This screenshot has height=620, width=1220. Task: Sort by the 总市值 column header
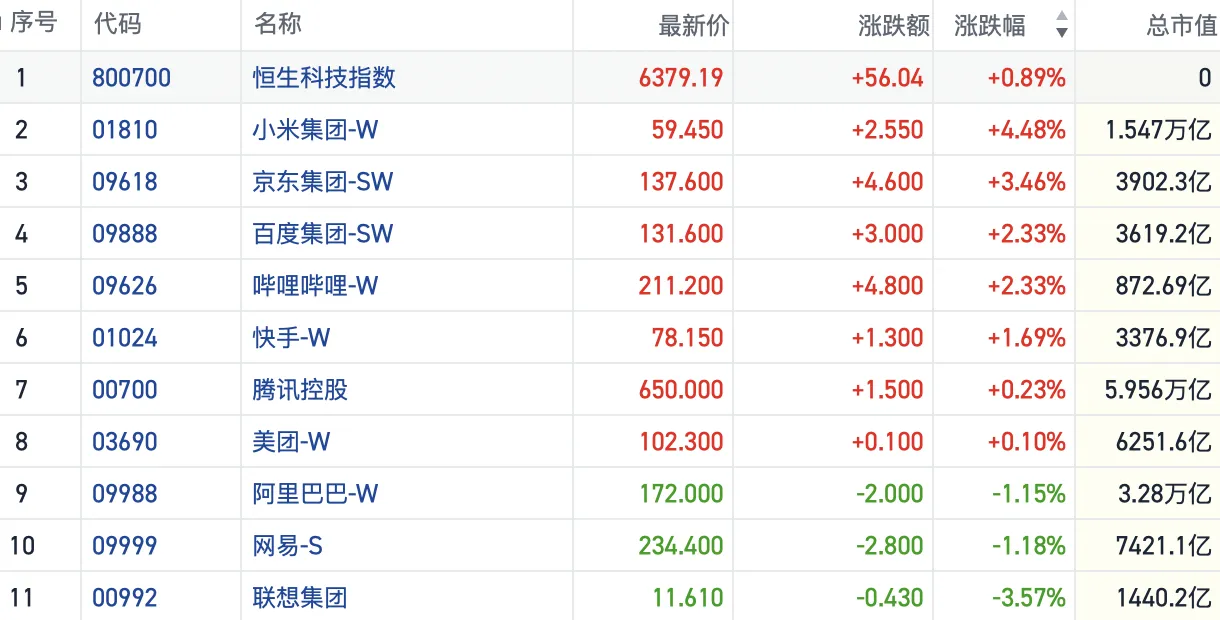(1182, 25)
